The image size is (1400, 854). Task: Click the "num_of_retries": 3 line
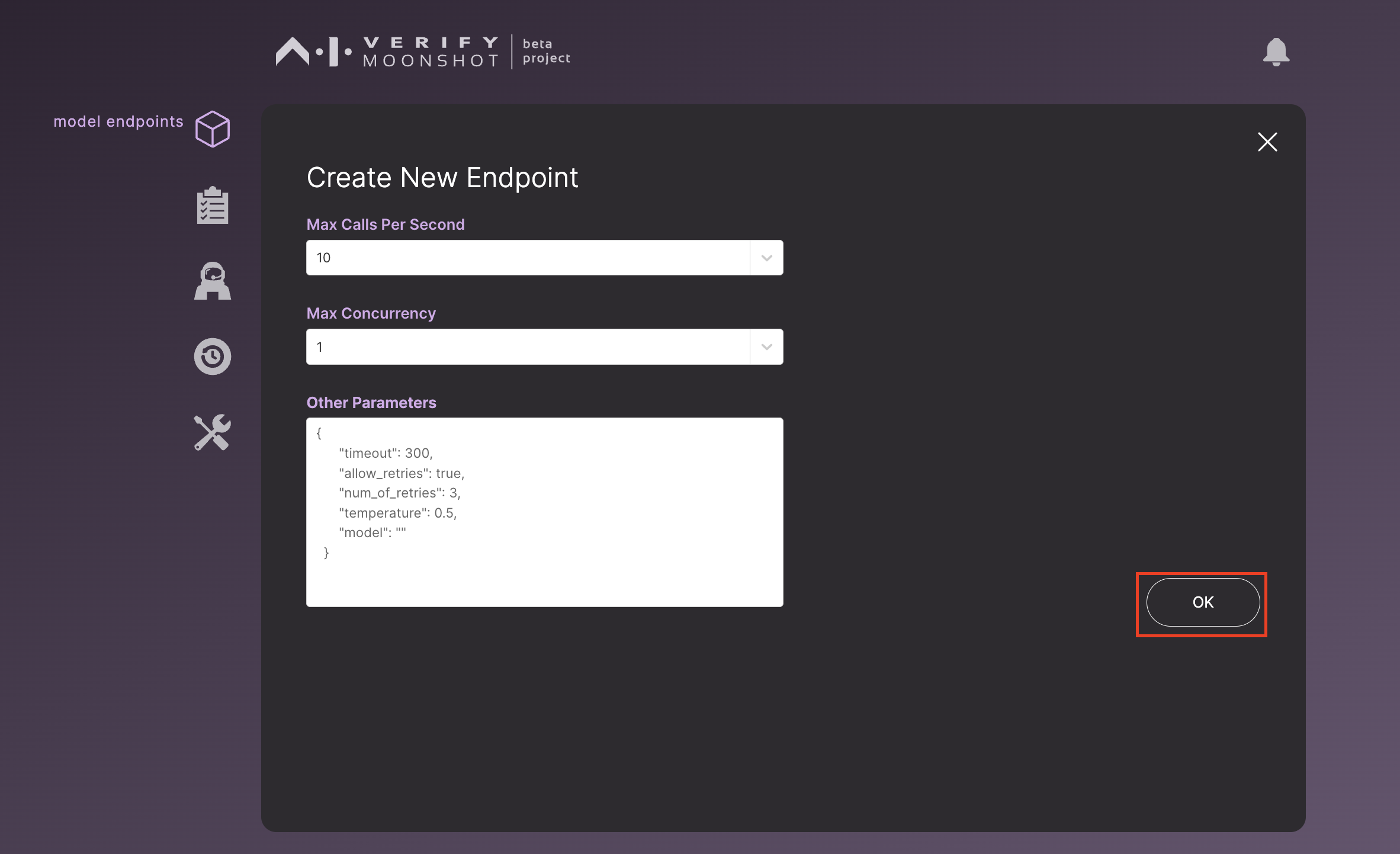pyautogui.click(x=400, y=493)
